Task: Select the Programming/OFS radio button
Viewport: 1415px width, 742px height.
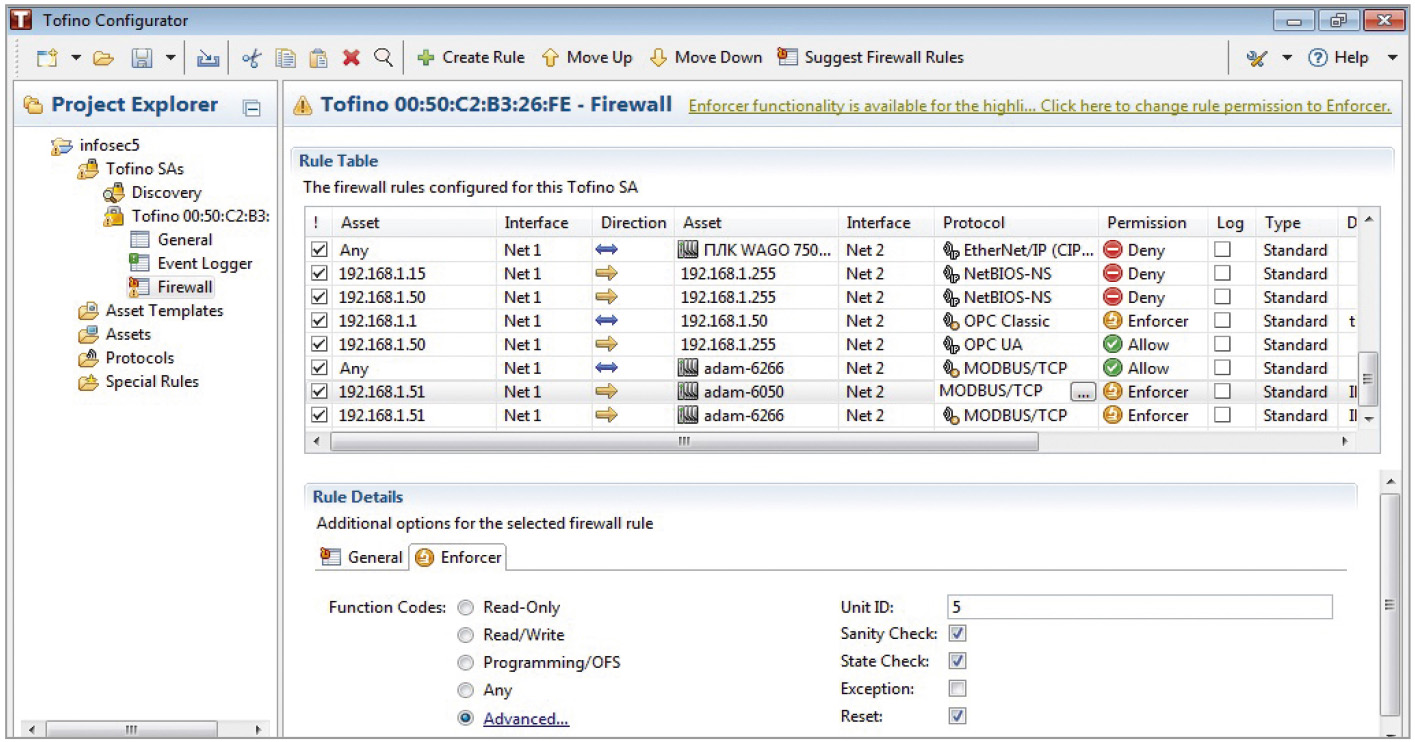Action: 466,663
